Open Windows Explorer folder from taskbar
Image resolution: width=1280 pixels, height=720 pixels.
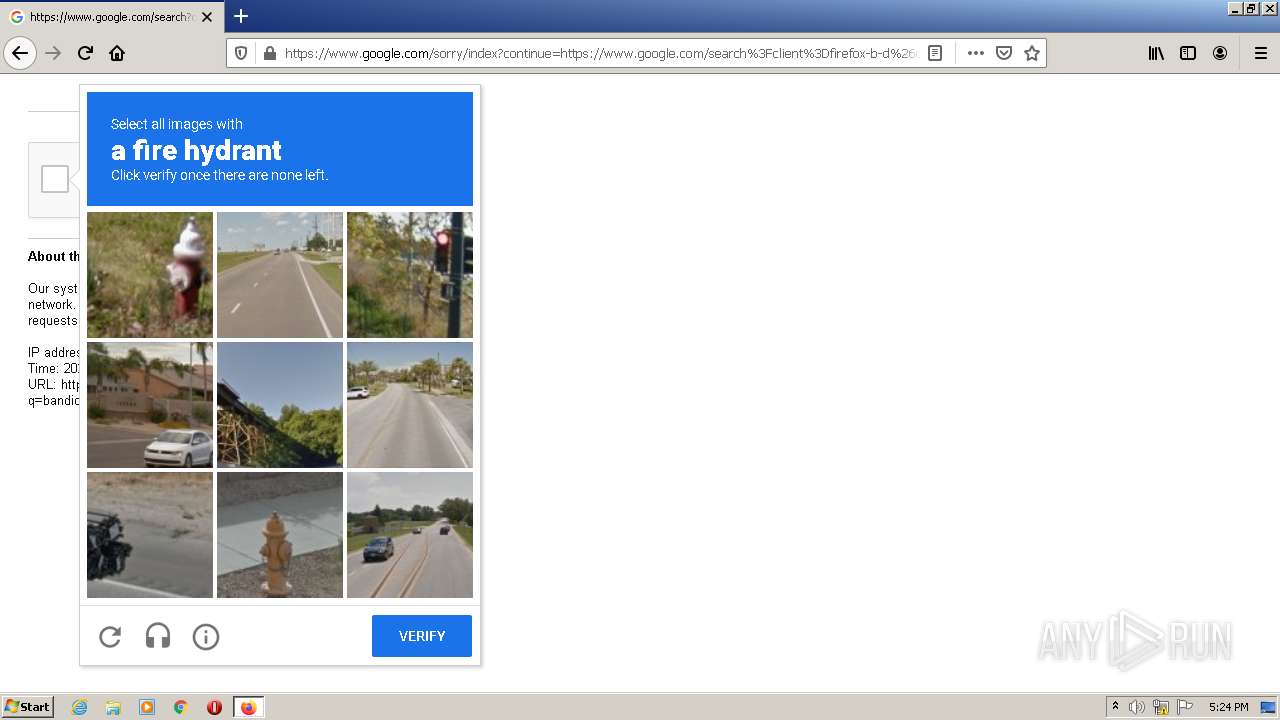click(113, 707)
